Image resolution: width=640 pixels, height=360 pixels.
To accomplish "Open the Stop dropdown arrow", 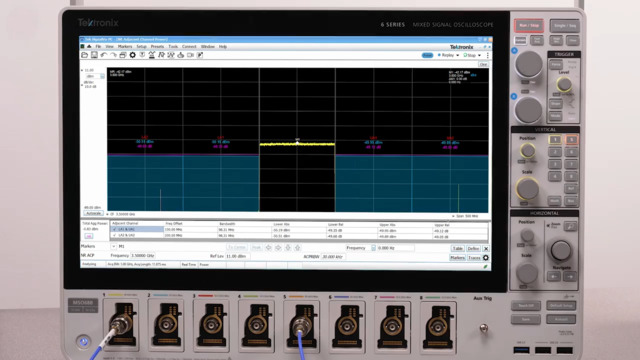I will [479, 55].
